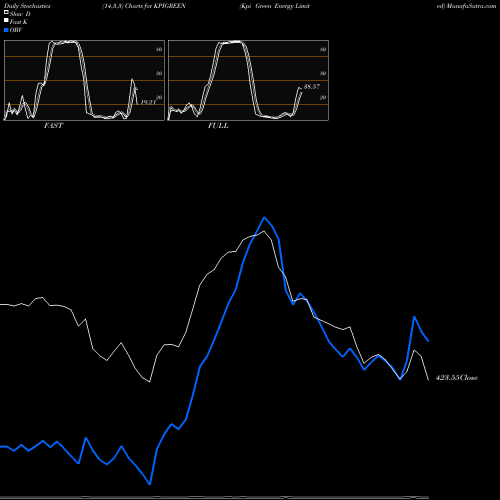500x500 pixels.
Task: Click the 38.57 value in FULL chart
Action: [312, 87]
